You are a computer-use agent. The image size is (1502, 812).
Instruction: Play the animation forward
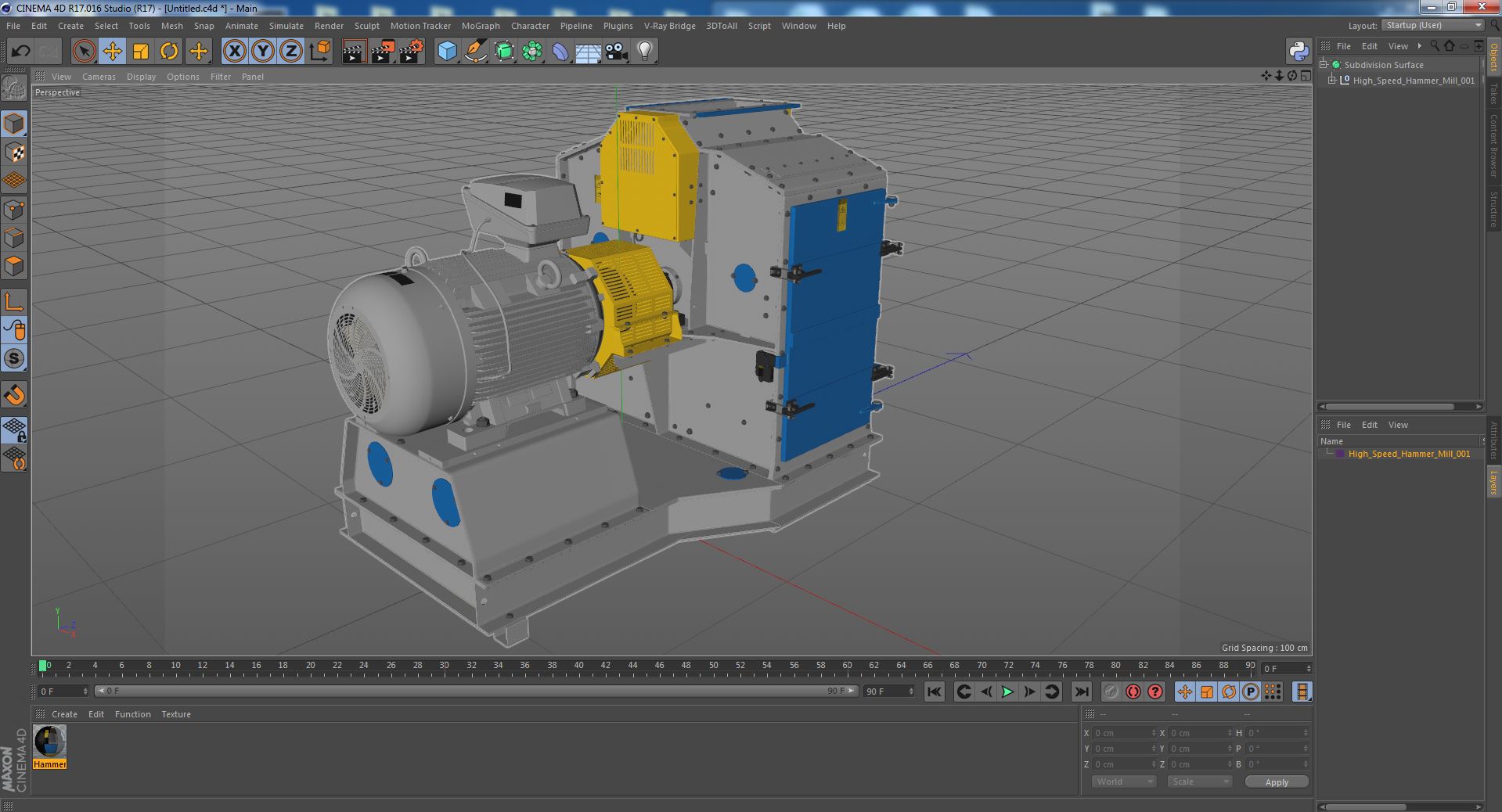tap(1007, 692)
